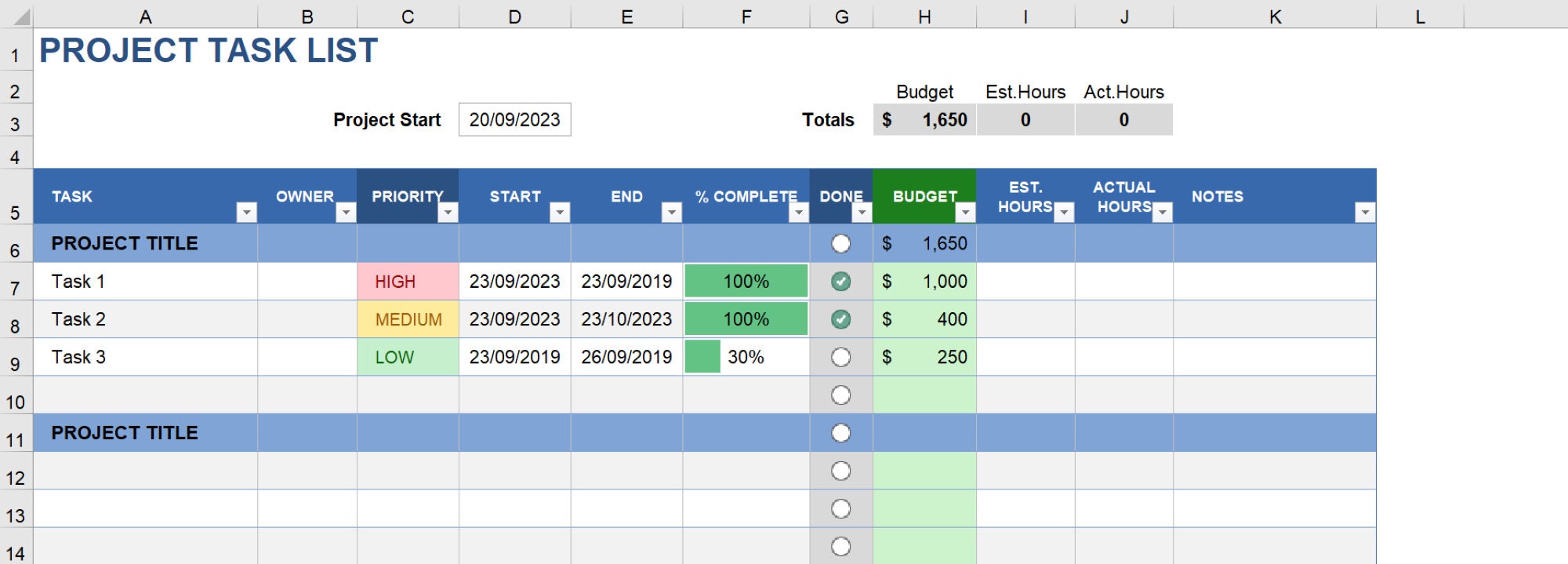This screenshot has width=1568, height=564.
Task: Select the MEDIUM priority cell
Action: pos(408,319)
